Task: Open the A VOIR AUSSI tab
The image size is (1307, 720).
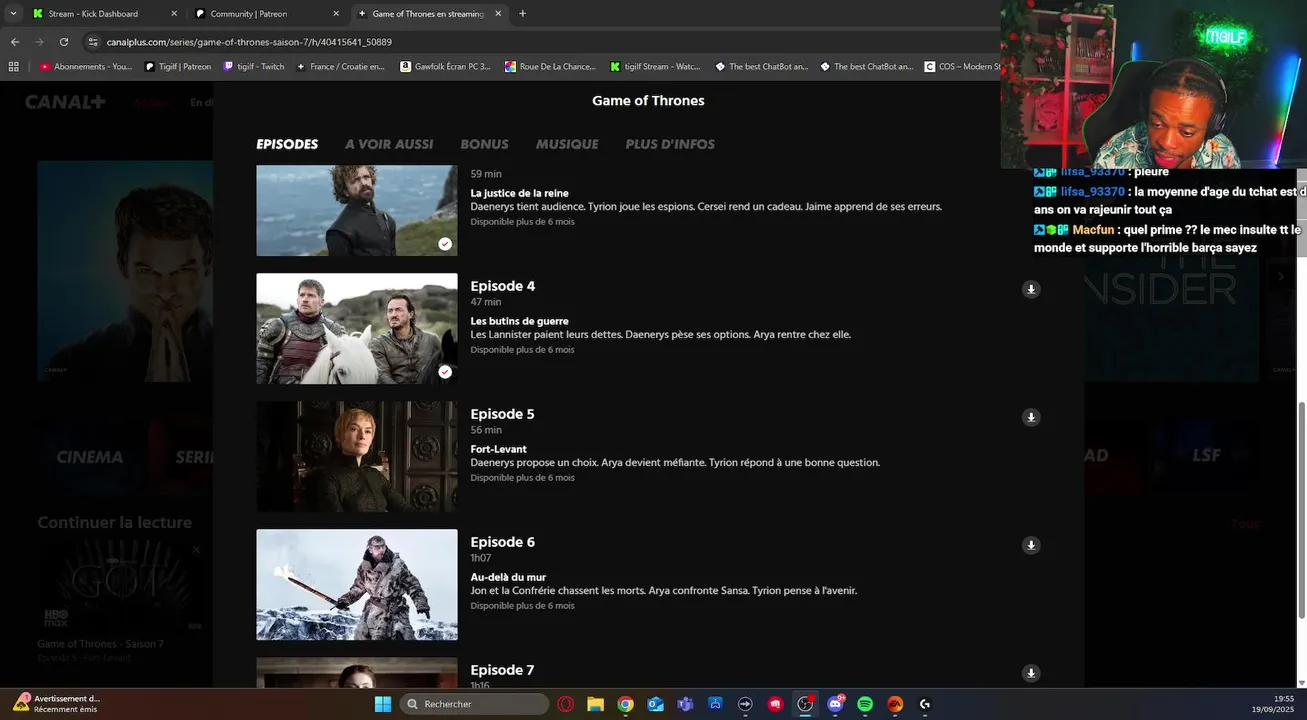Action: pyautogui.click(x=389, y=144)
